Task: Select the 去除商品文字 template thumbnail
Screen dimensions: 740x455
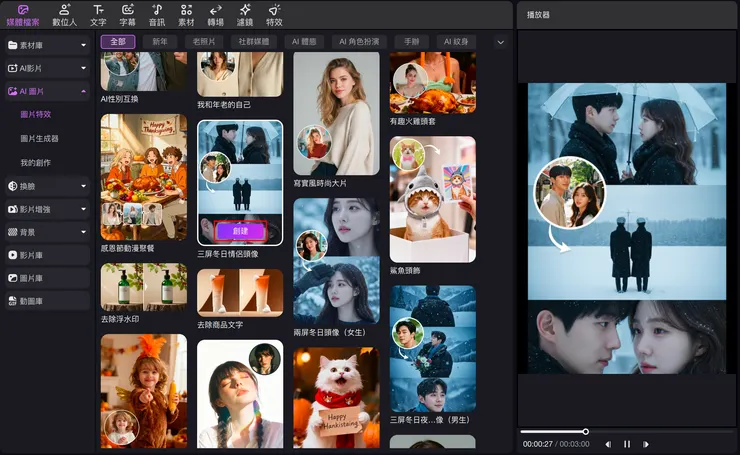Action: [x=240, y=293]
